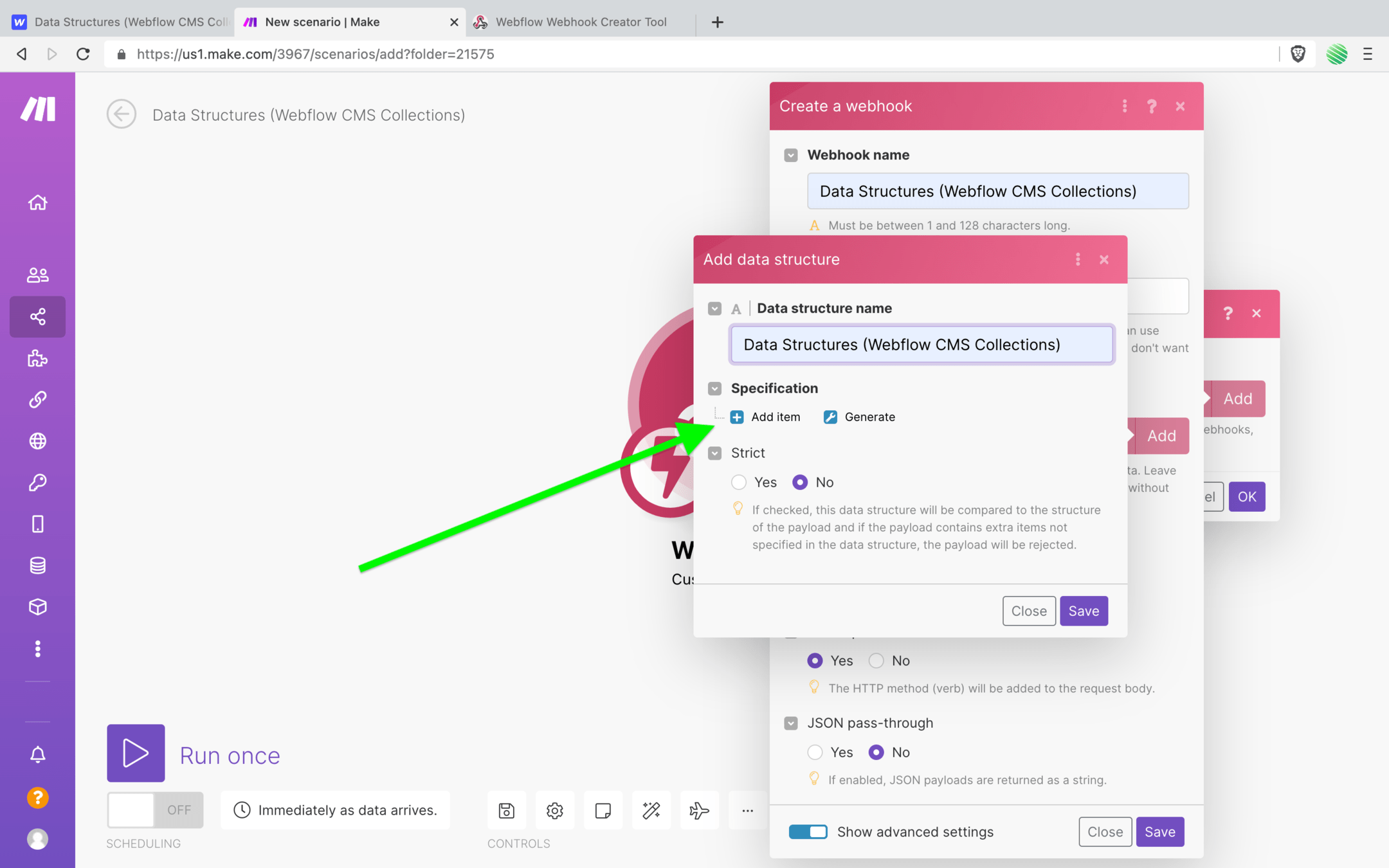Image resolution: width=1389 pixels, height=868 pixels.
Task: Enable Yes for JSON pass-through
Action: coord(815,752)
